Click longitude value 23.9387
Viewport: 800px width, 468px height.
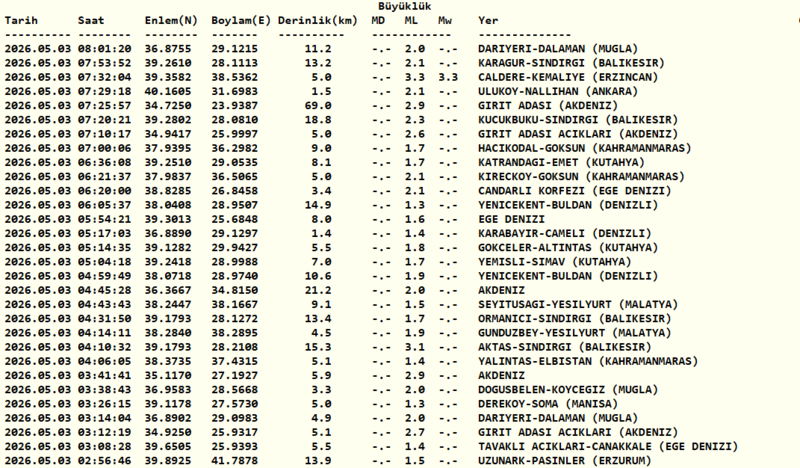click(235, 106)
